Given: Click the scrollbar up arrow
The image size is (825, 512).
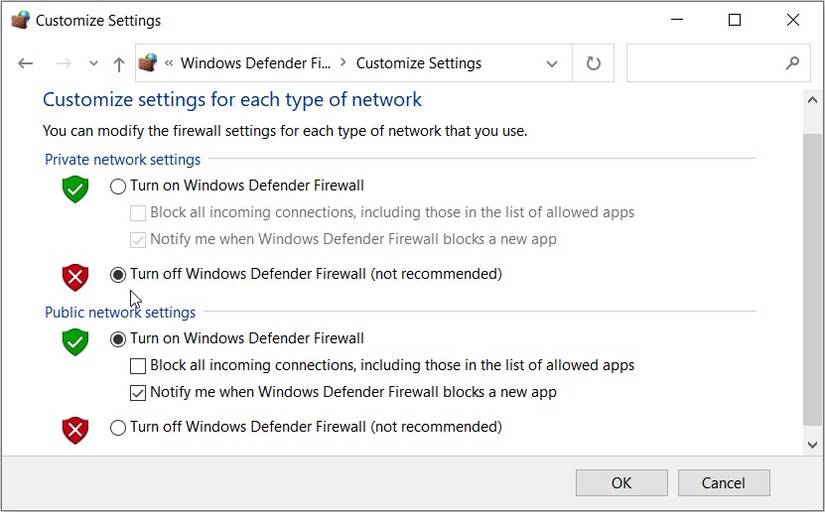Looking at the screenshot, I should pos(812,99).
